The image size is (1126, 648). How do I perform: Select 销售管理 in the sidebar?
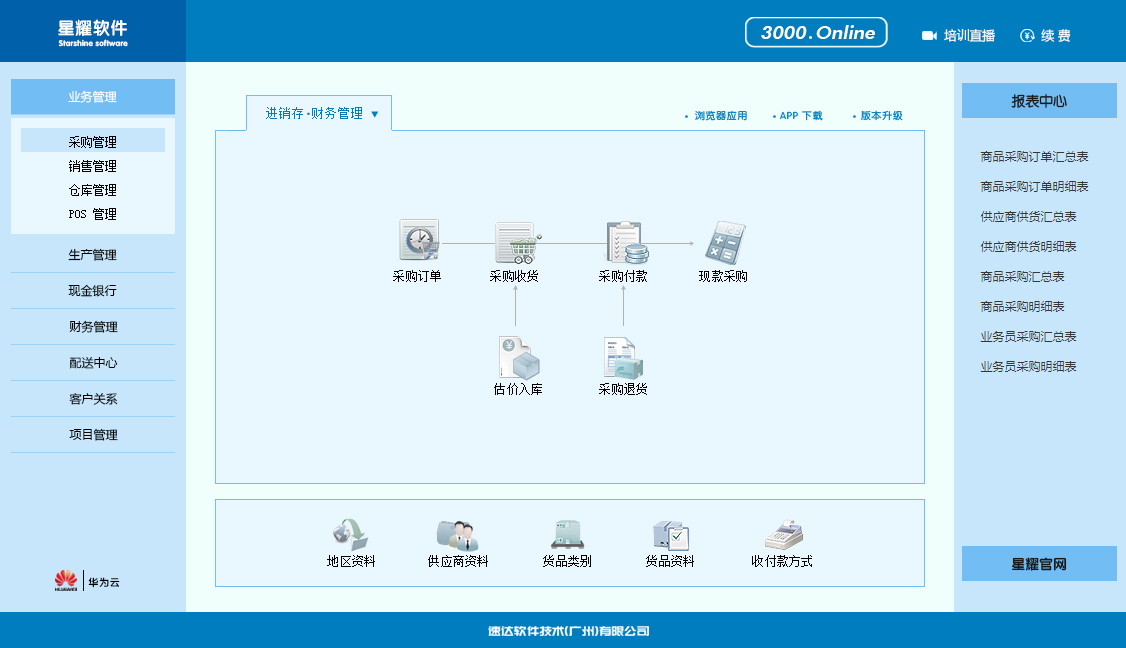click(93, 166)
